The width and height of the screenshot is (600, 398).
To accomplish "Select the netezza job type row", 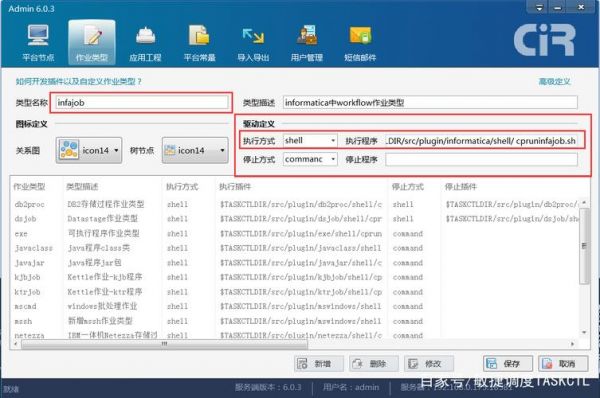I will (295, 335).
